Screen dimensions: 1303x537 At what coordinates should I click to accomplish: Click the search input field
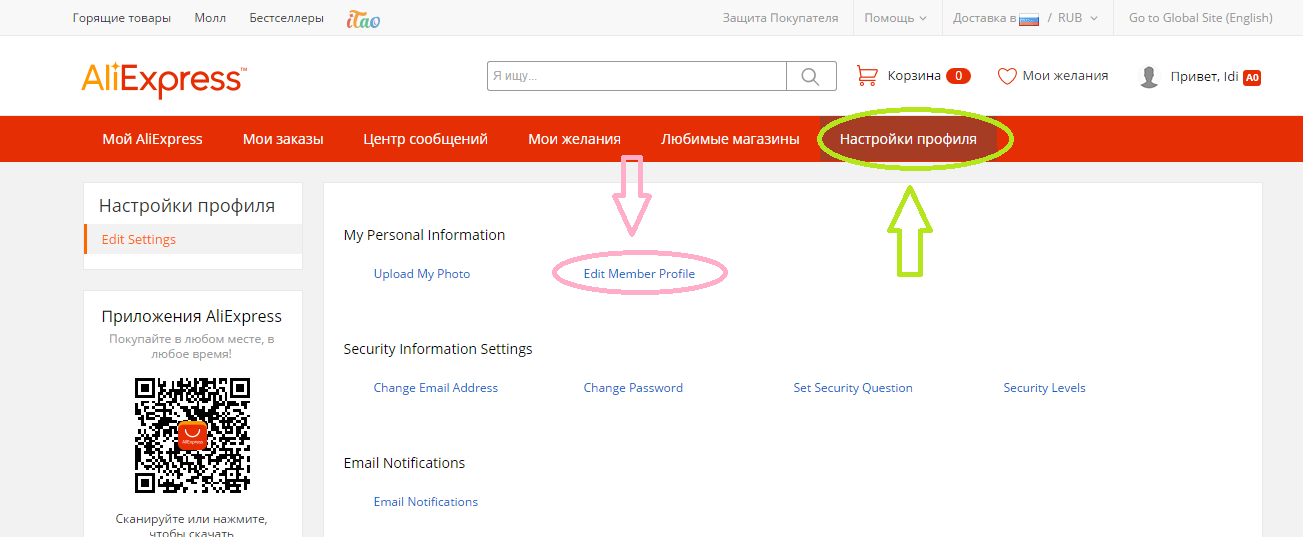click(637, 76)
